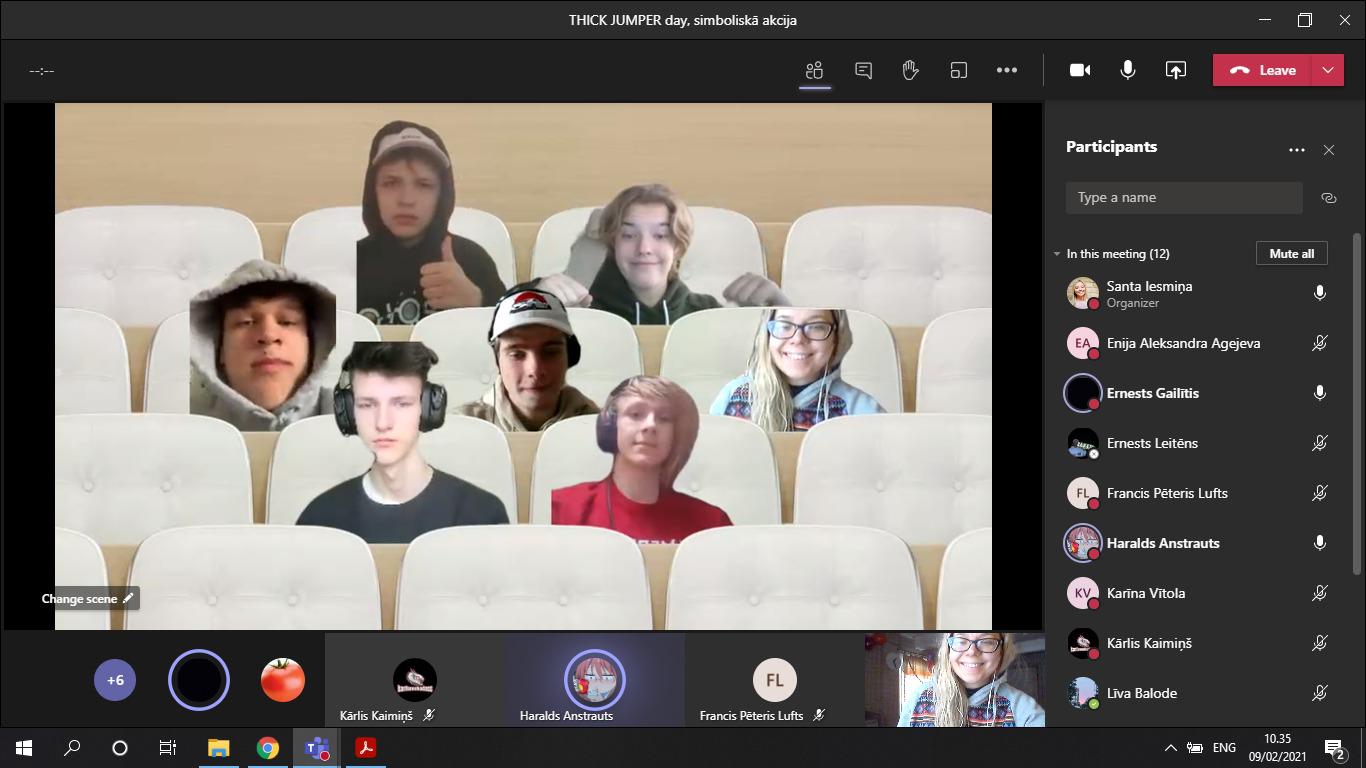Screen dimensions: 1366x768
Task: Mute Santa Iesmiņa's microphone
Action: [1319, 293]
